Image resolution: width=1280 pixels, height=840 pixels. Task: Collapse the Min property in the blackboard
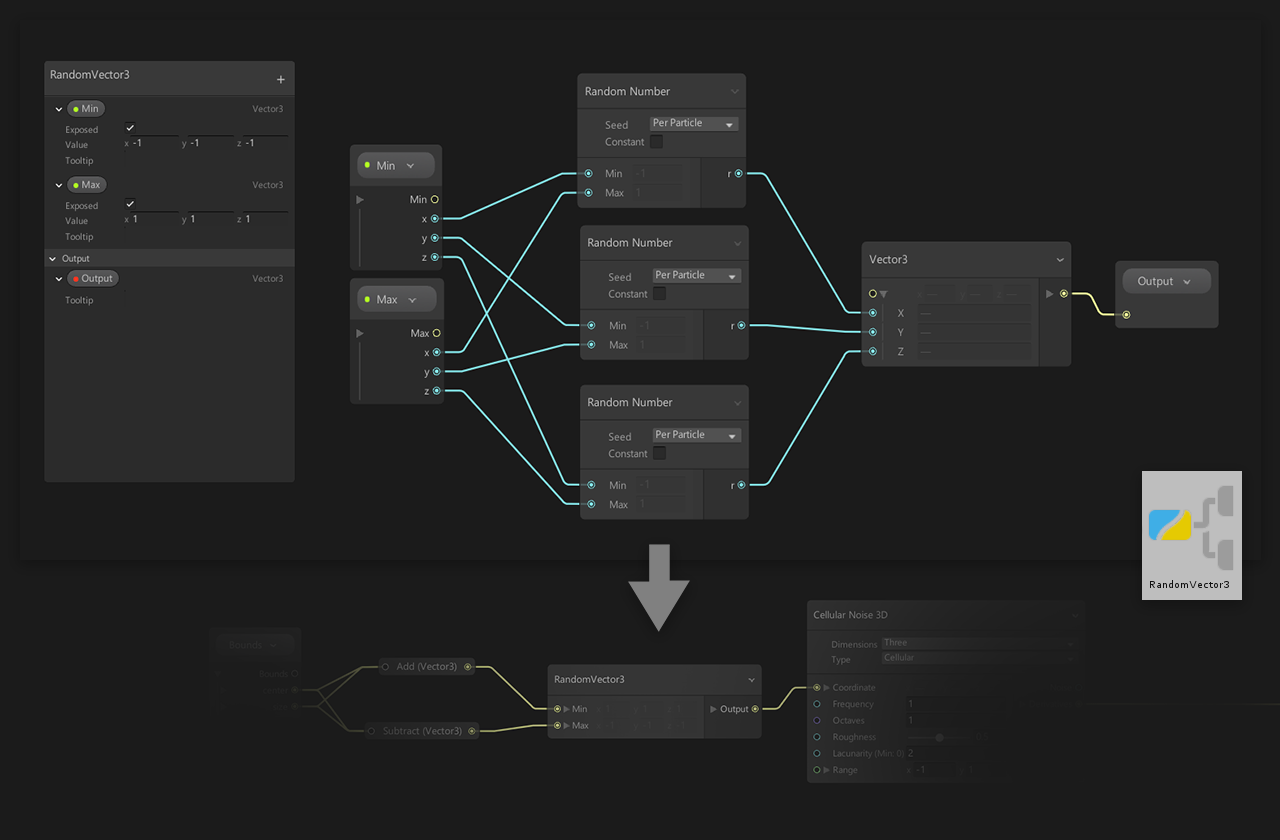click(x=57, y=108)
